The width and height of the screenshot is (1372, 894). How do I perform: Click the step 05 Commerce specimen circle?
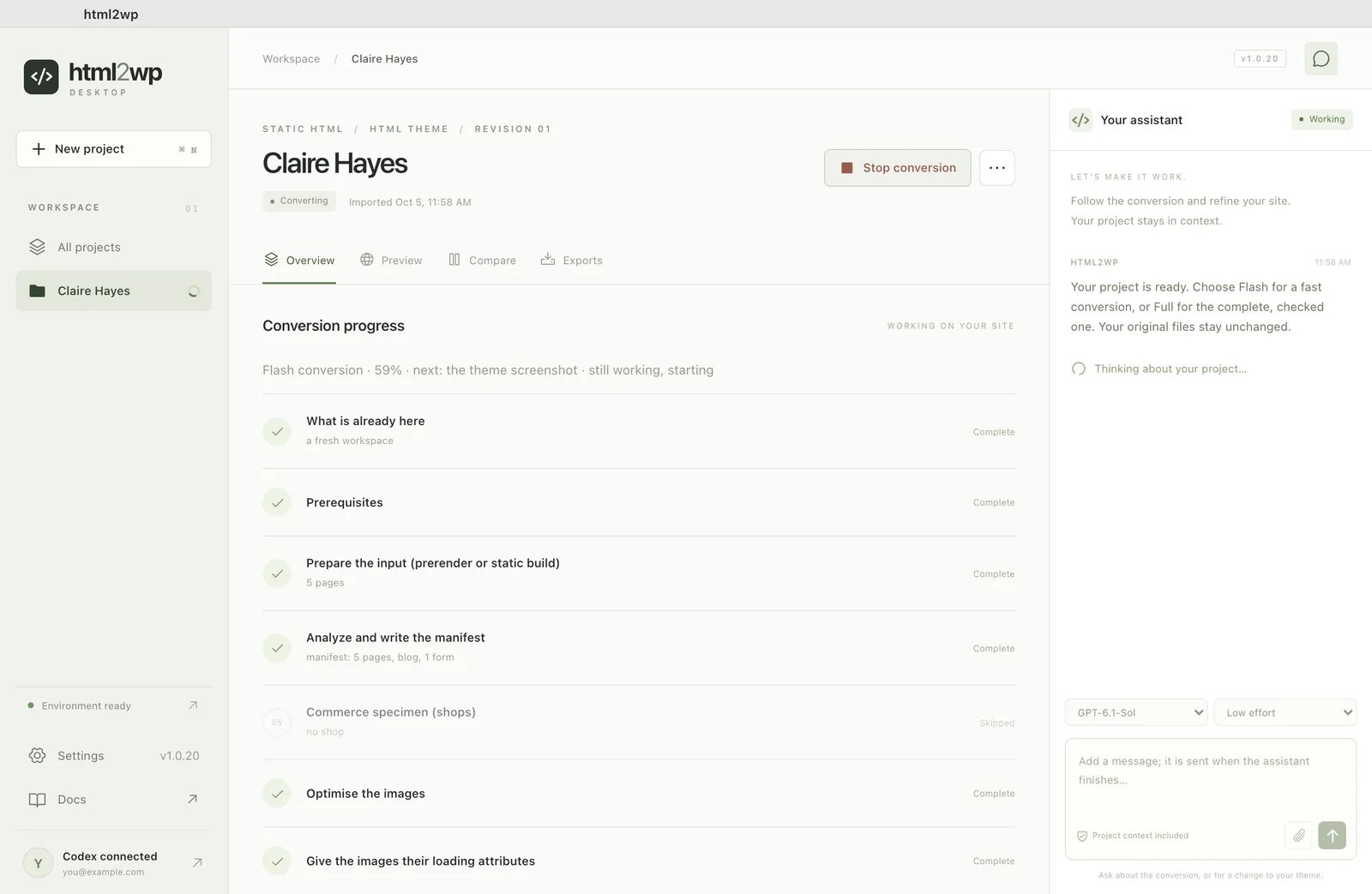(277, 723)
